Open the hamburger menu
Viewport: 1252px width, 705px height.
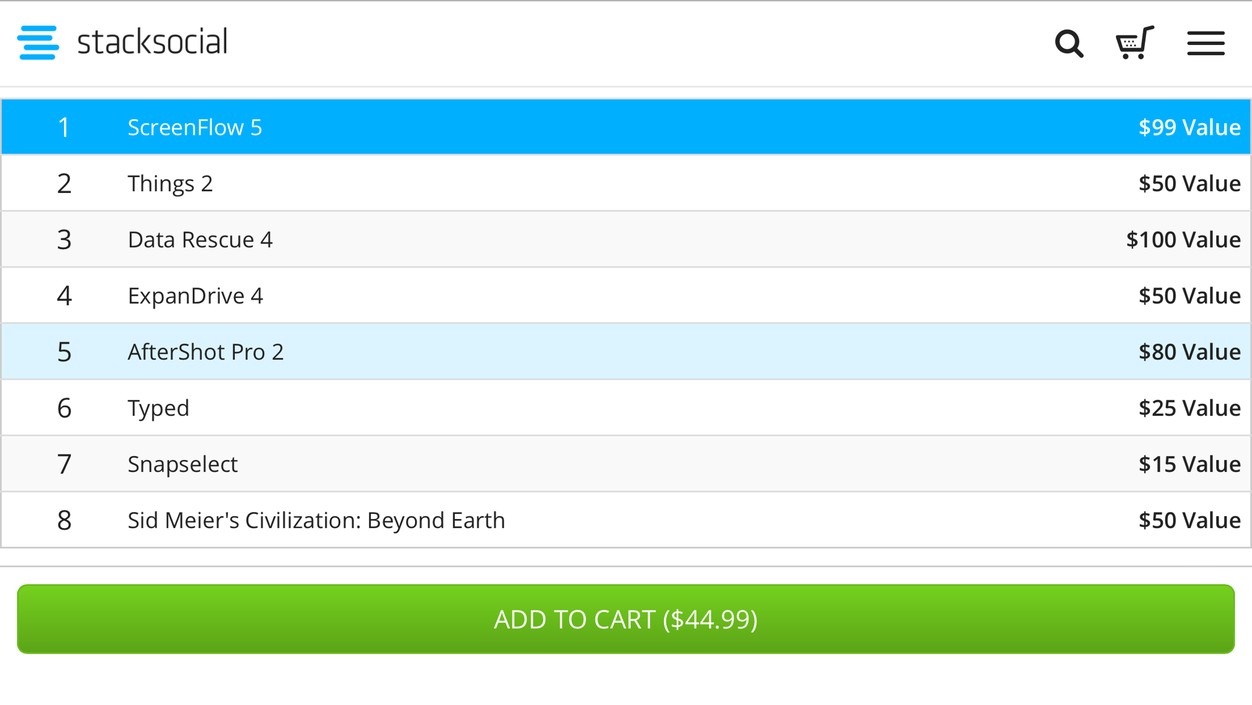(1206, 43)
